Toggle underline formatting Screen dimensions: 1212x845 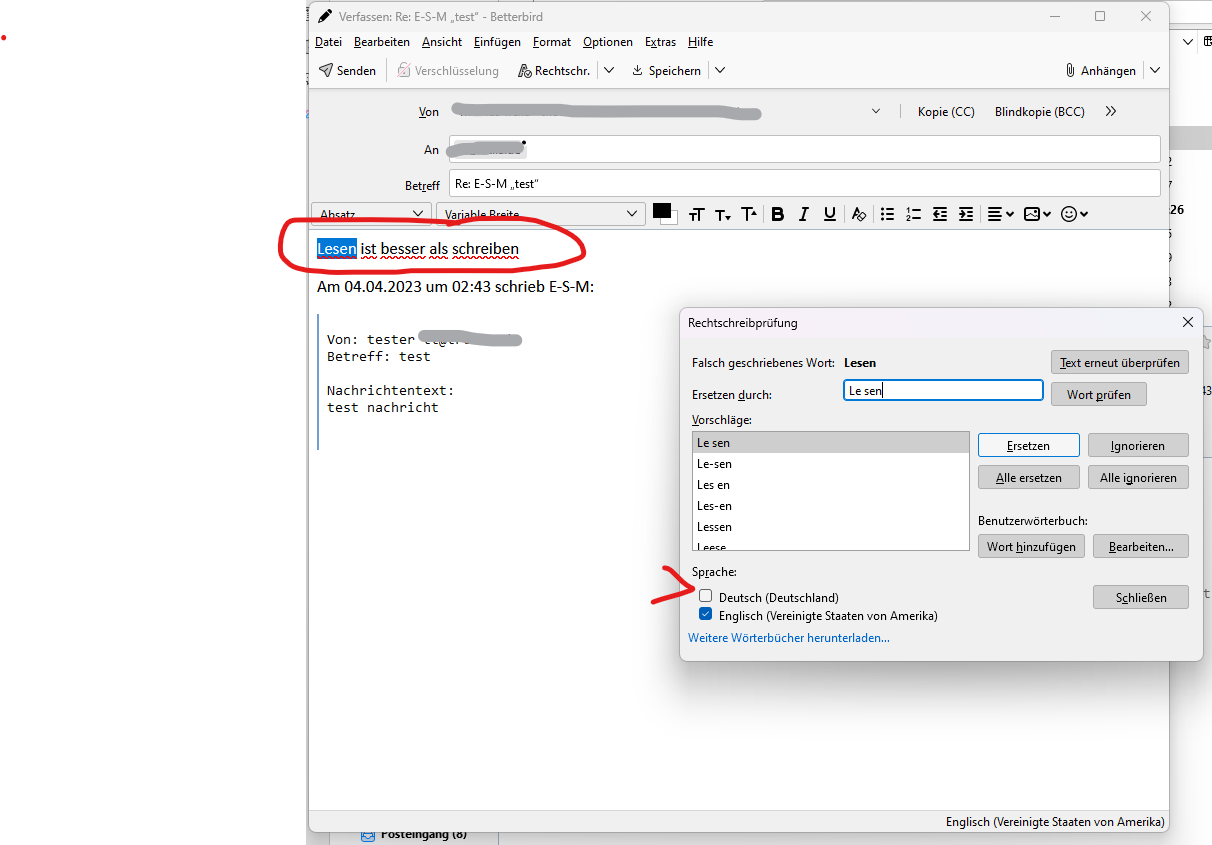(829, 213)
